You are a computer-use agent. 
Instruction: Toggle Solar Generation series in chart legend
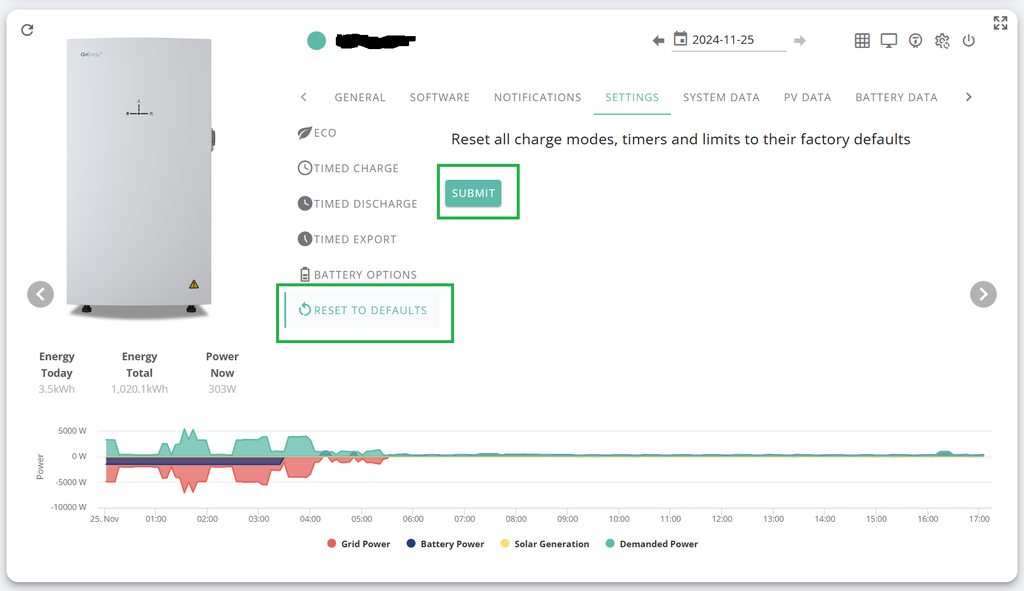coord(546,544)
